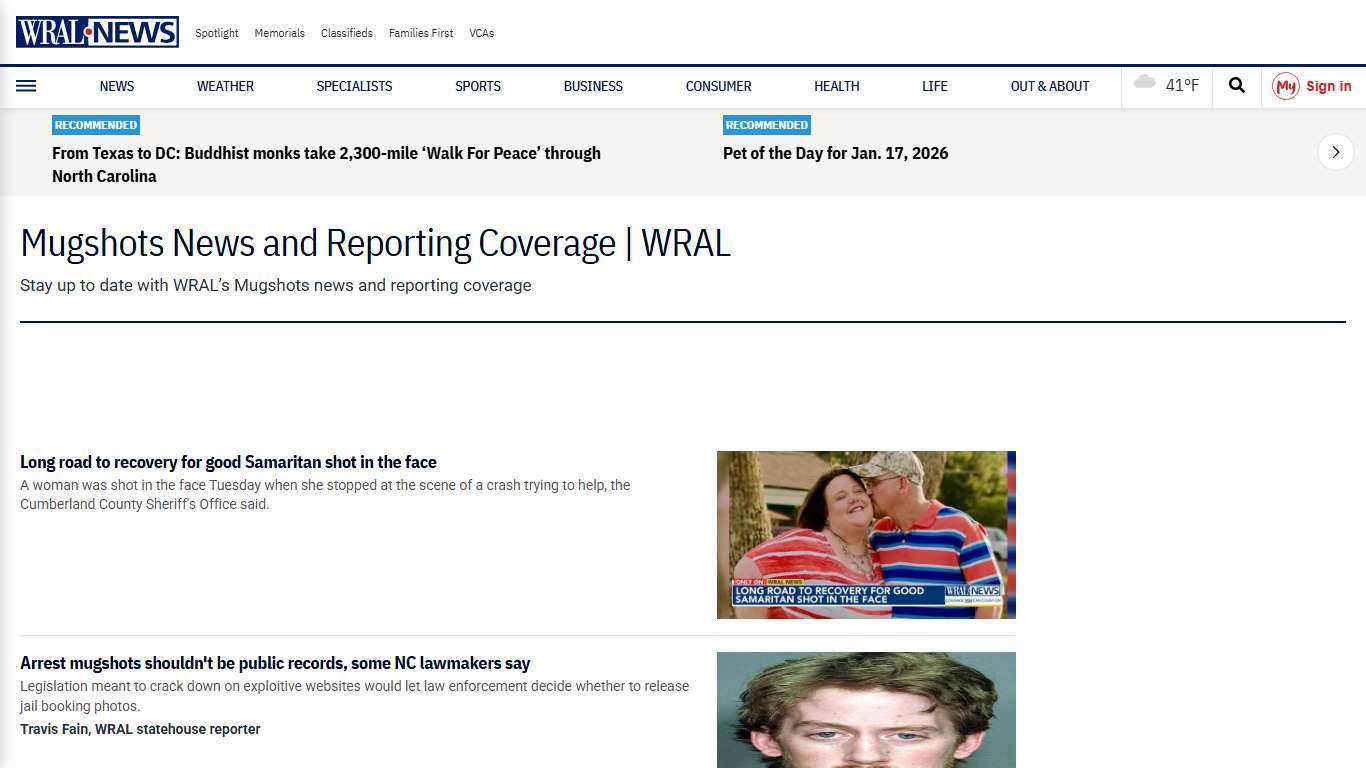Open the search function
The image size is (1366, 768).
1237,86
